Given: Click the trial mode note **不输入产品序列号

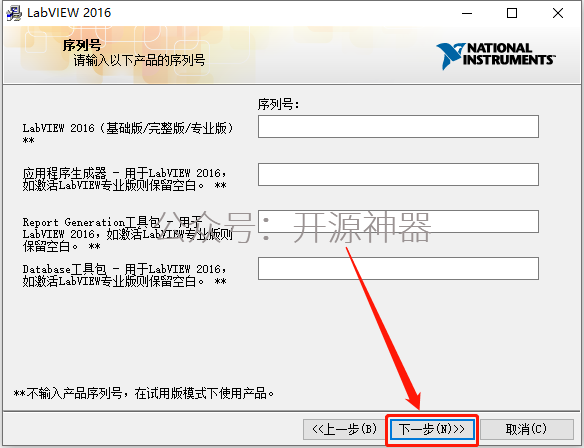Looking at the screenshot, I should pyautogui.click(x=144, y=393).
